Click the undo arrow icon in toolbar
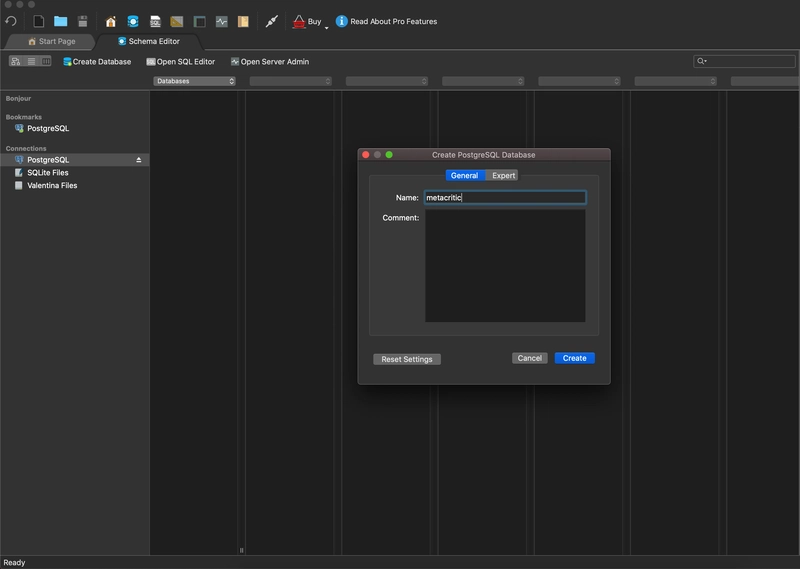Screen dimensions: 800x569 pyautogui.click(x=11, y=21)
